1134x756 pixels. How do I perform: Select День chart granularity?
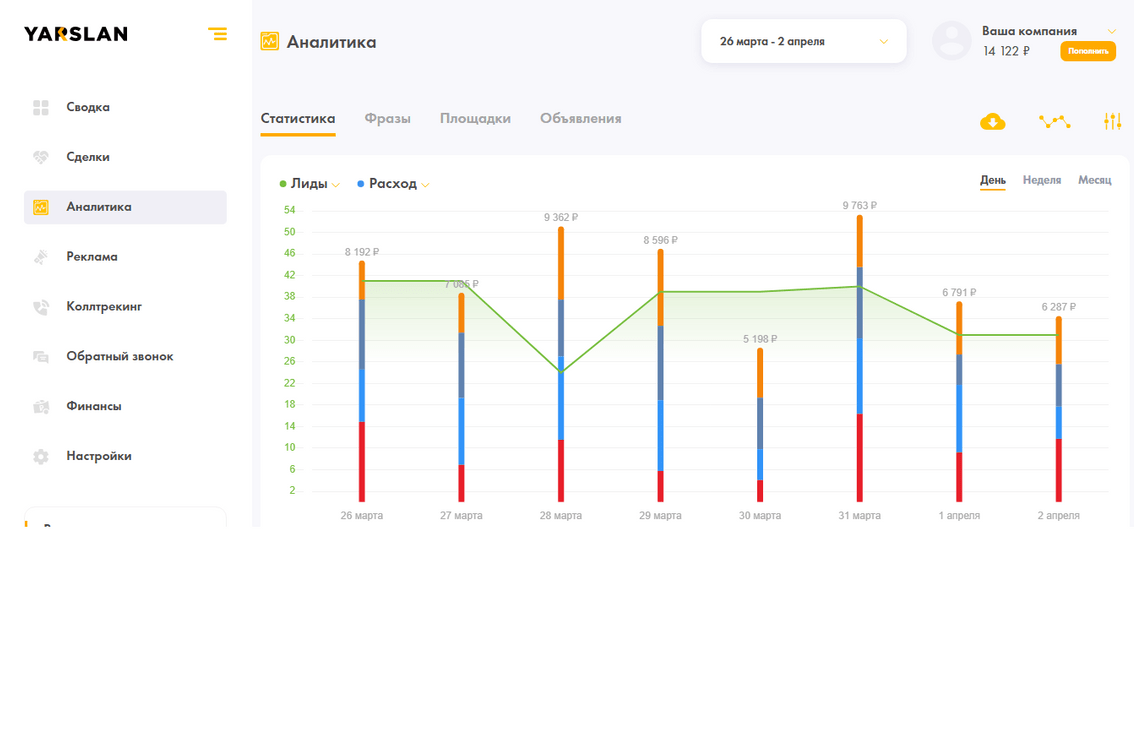(992, 180)
